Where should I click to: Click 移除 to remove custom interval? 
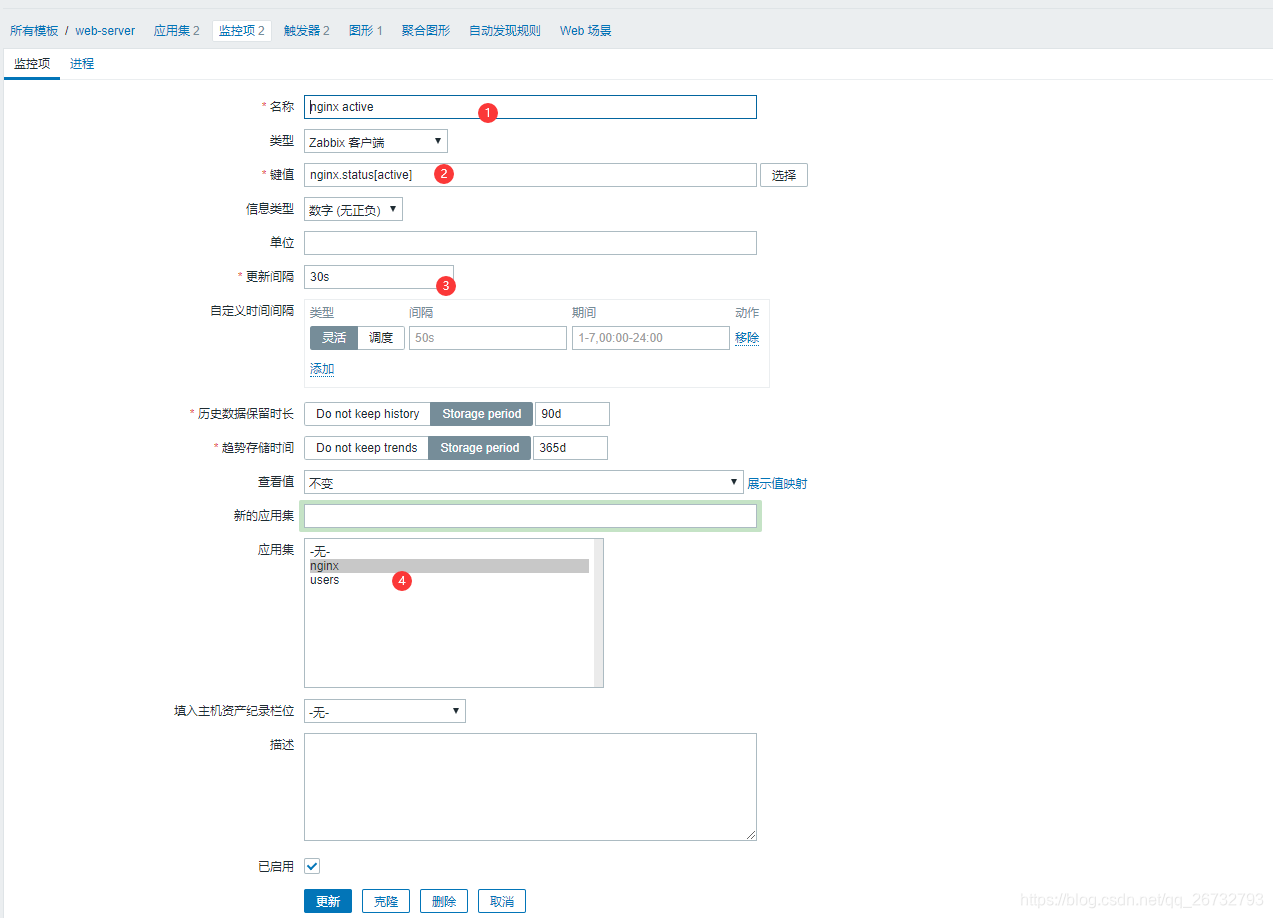click(747, 338)
